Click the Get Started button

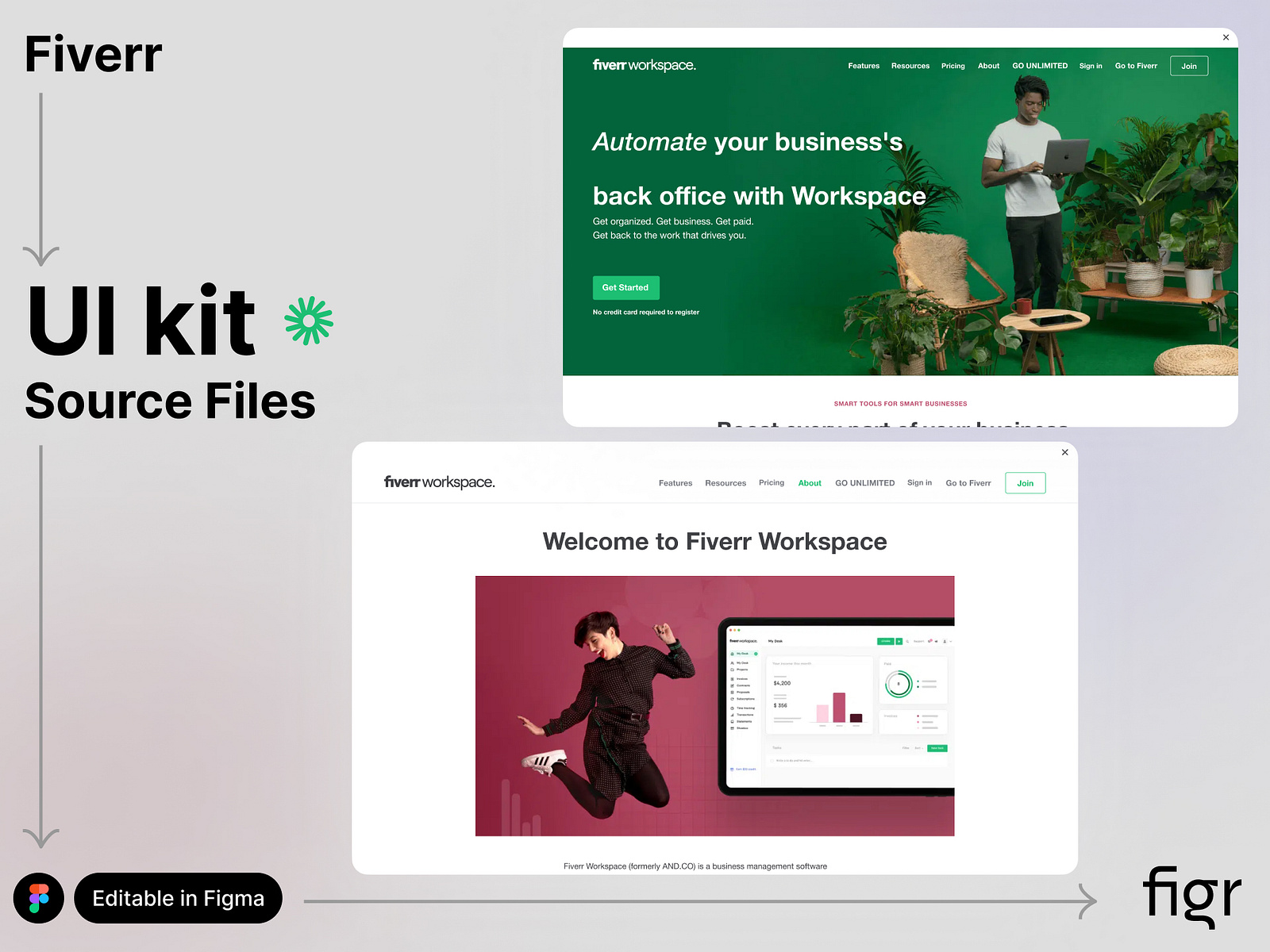point(625,287)
